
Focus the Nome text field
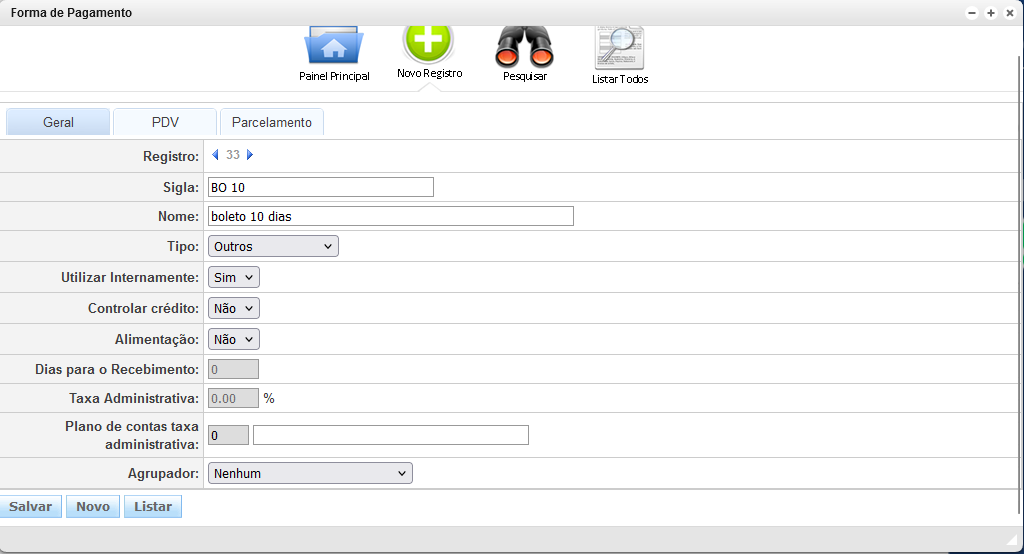(390, 216)
